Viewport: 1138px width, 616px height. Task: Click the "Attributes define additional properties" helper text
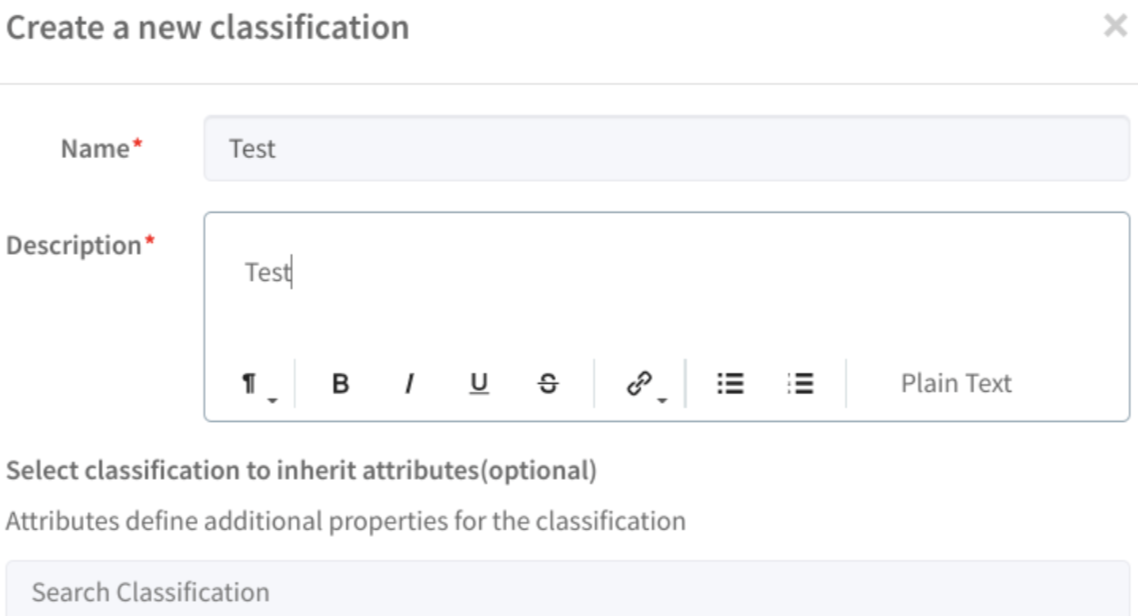pyautogui.click(x=346, y=521)
